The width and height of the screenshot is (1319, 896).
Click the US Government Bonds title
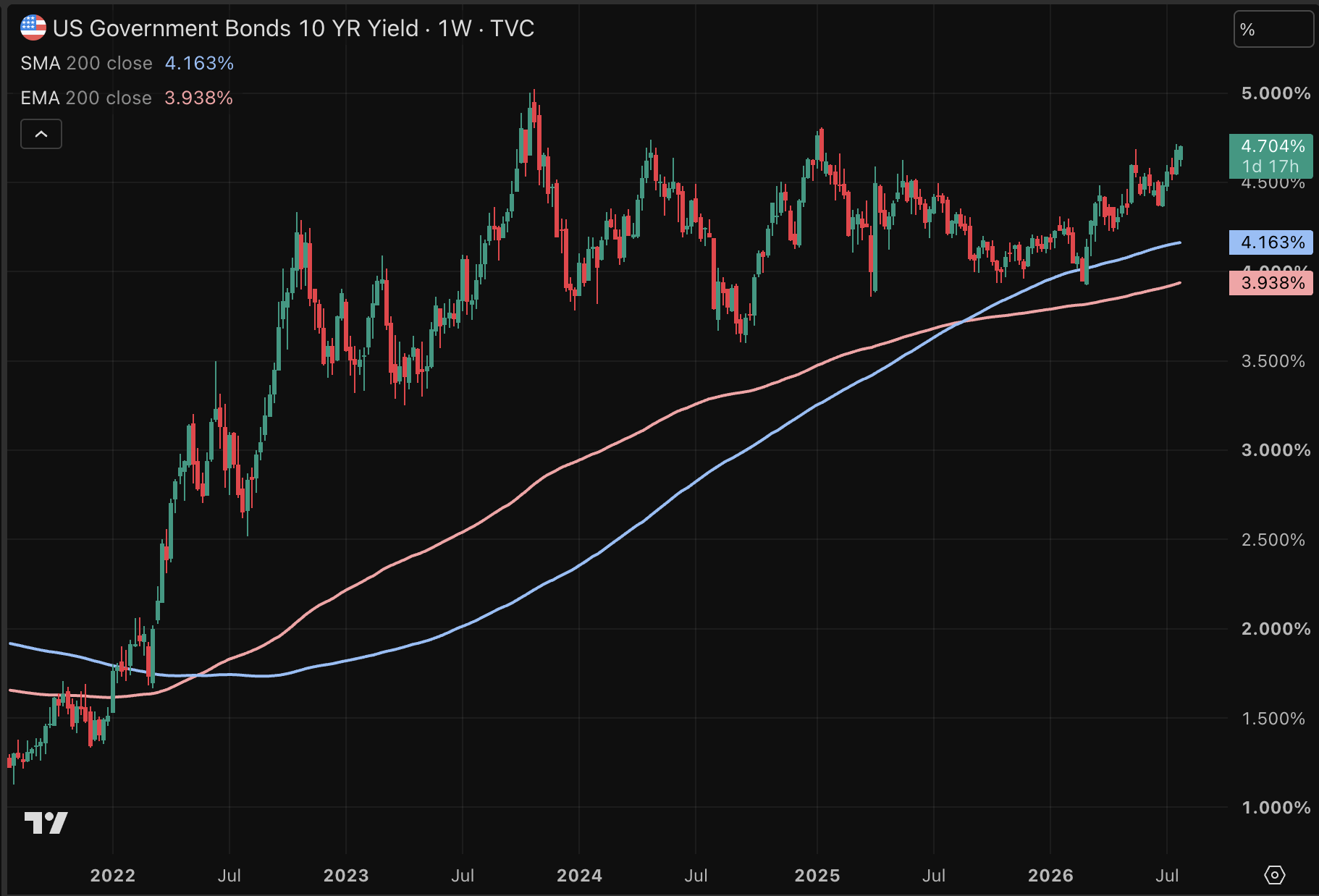(235, 28)
